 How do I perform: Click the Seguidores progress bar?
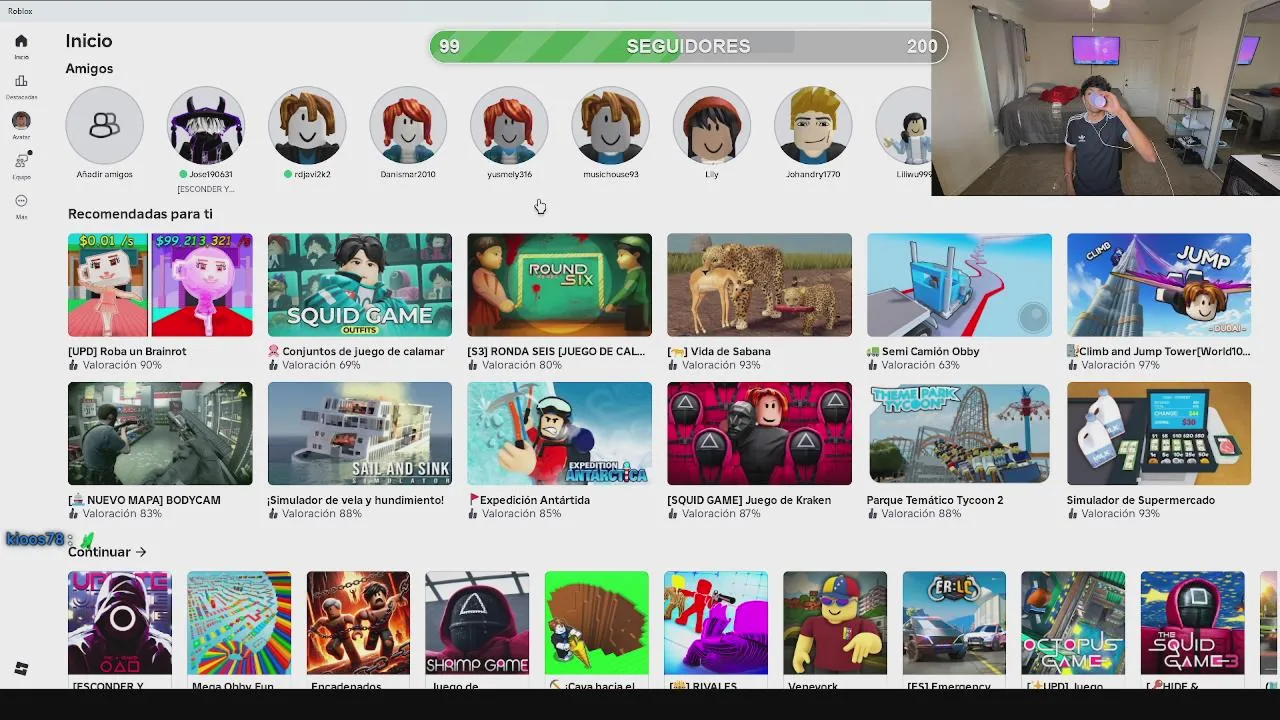tap(688, 46)
